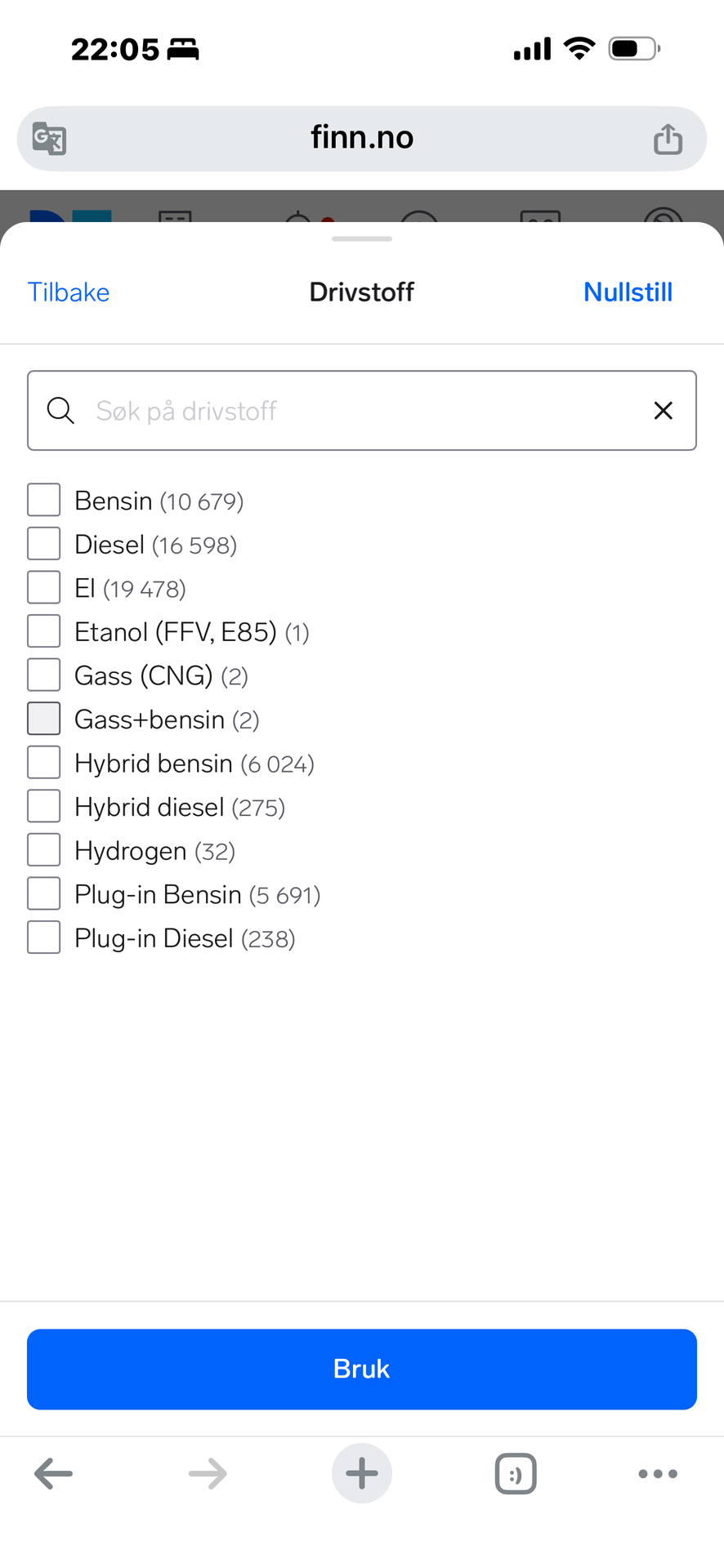Tap the translate page icon
Image resolution: width=724 pixels, height=1568 pixels.
49,138
